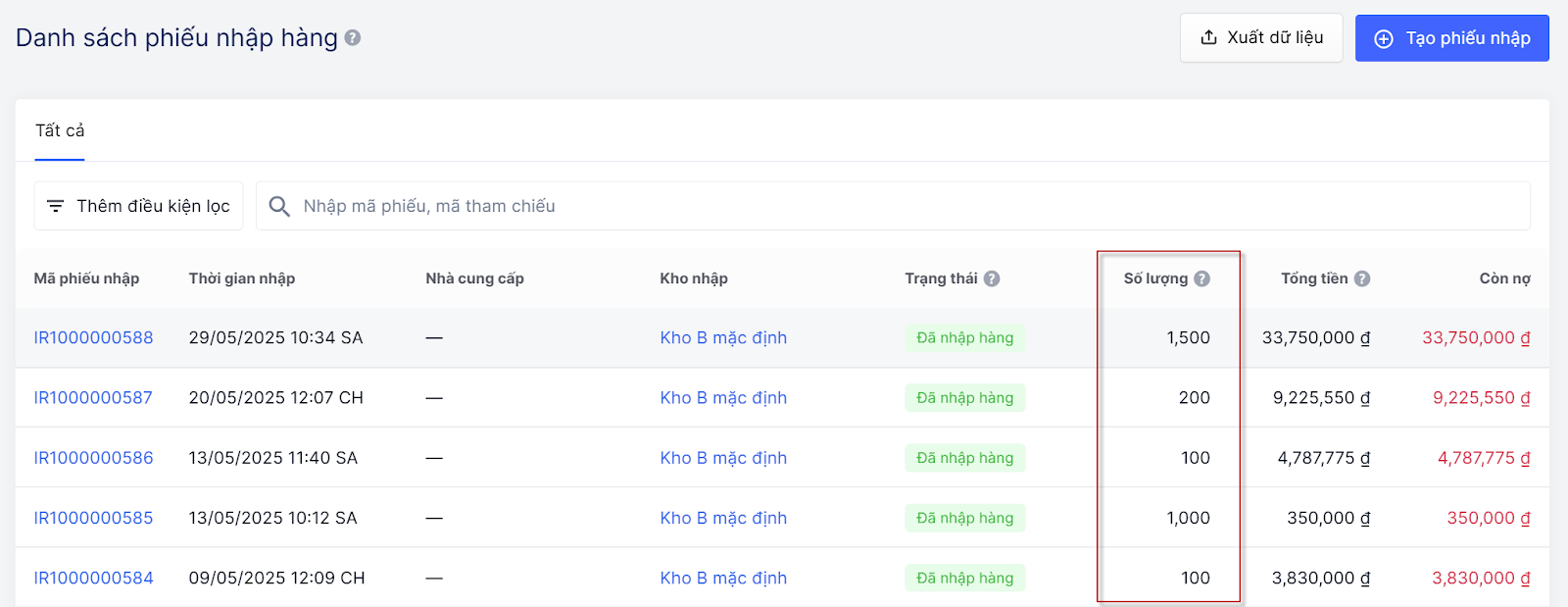Click total 33,750,000 ₫ in Tổng tiền column

pos(1316,337)
